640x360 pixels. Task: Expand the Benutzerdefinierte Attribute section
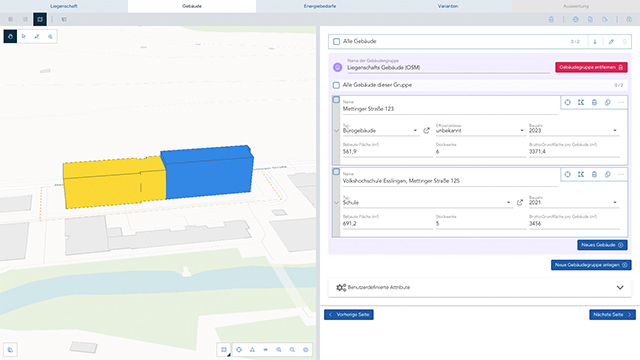(480, 287)
